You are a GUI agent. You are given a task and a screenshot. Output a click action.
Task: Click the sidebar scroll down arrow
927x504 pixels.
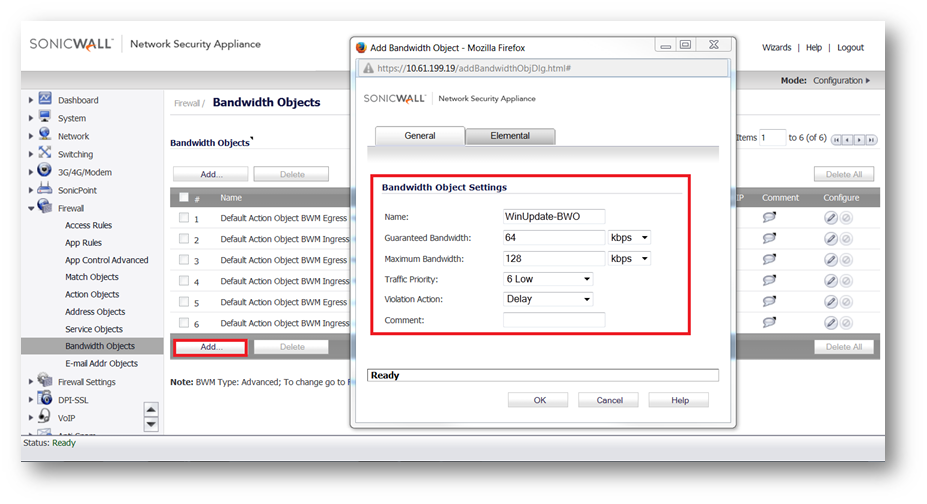[x=151, y=424]
